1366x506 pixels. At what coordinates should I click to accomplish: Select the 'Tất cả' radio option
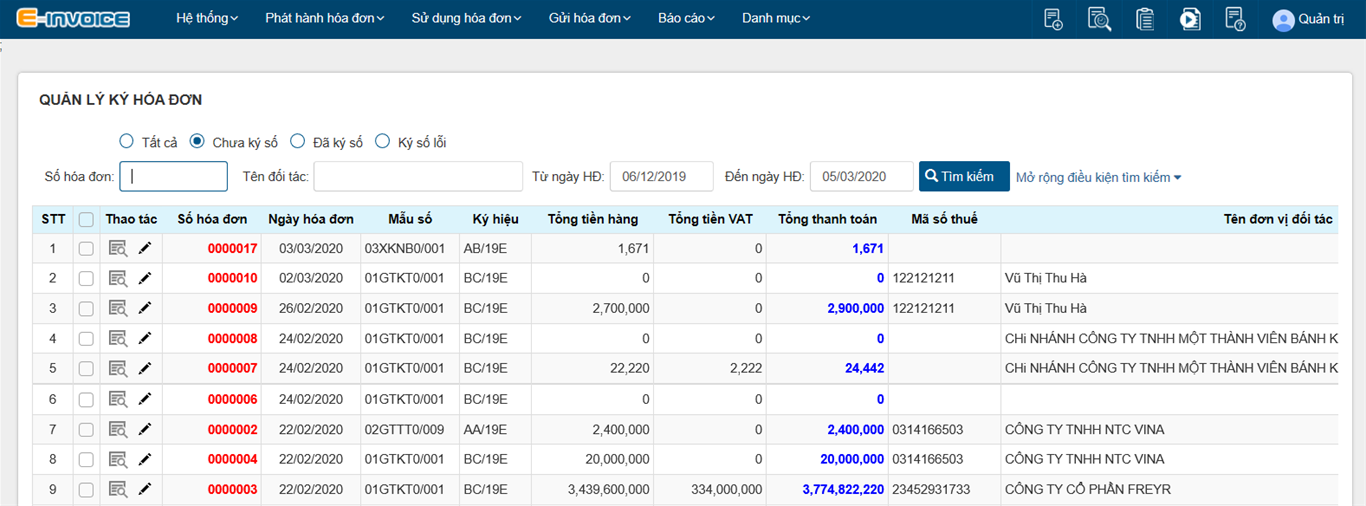126,141
